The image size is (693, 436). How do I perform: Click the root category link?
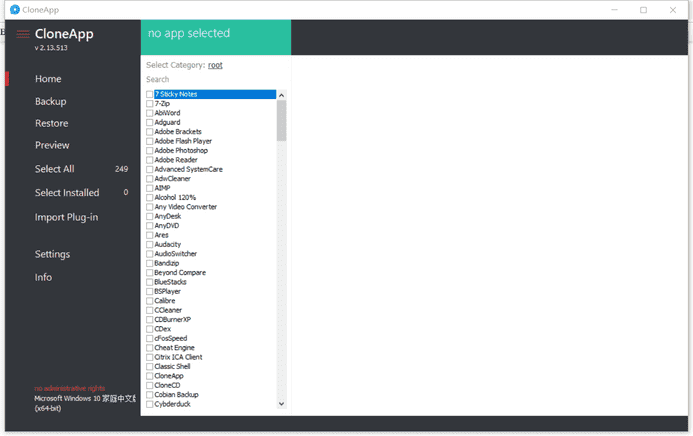tap(215, 65)
